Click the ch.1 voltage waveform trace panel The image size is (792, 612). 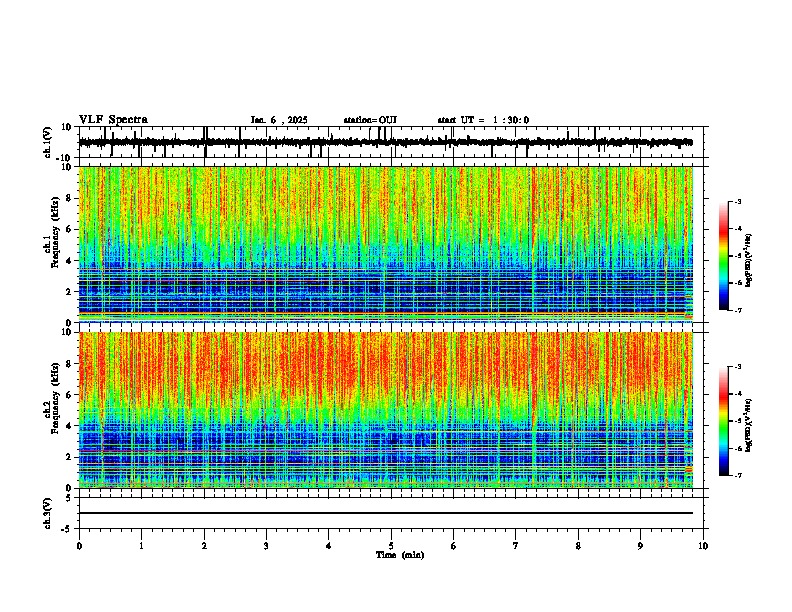[x=393, y=142]
